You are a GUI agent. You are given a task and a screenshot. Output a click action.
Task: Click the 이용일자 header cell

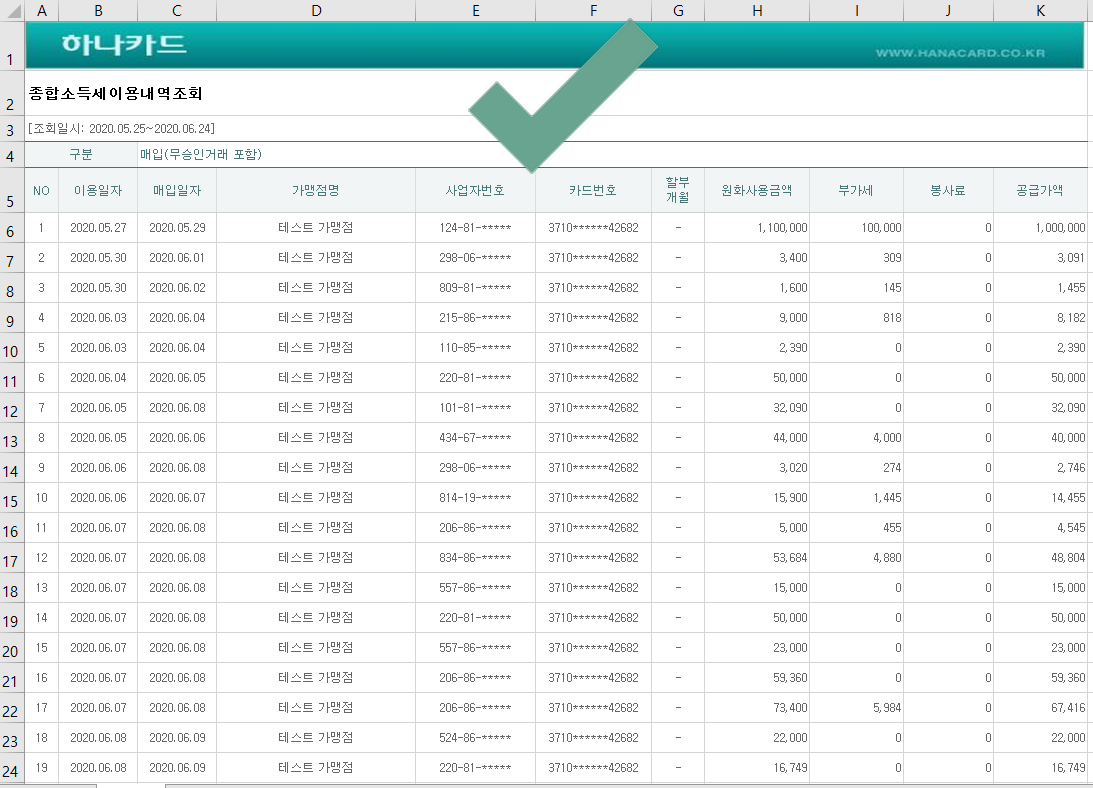(98, 190)
